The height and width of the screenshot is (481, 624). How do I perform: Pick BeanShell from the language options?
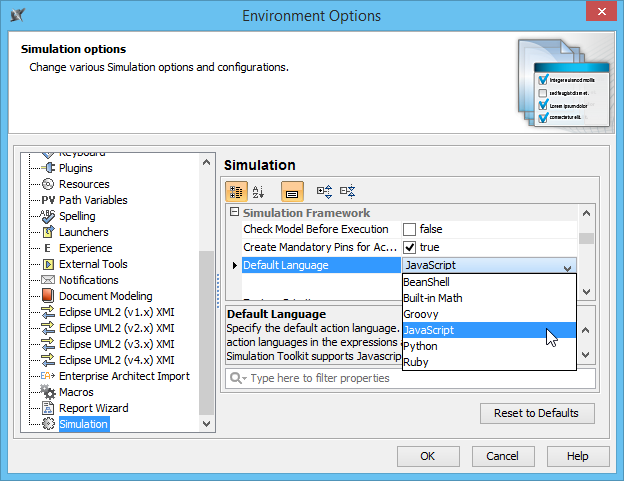[427, 283]
